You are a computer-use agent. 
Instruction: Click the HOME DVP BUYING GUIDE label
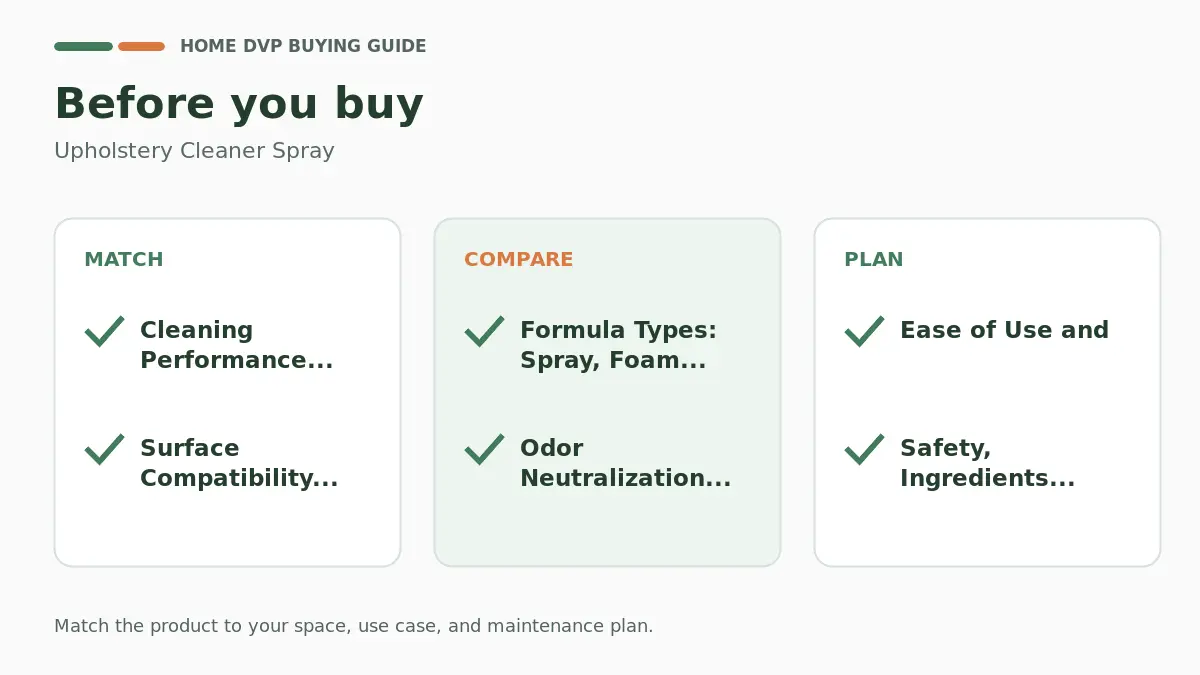pyautogui.click(x=303, y=46)
